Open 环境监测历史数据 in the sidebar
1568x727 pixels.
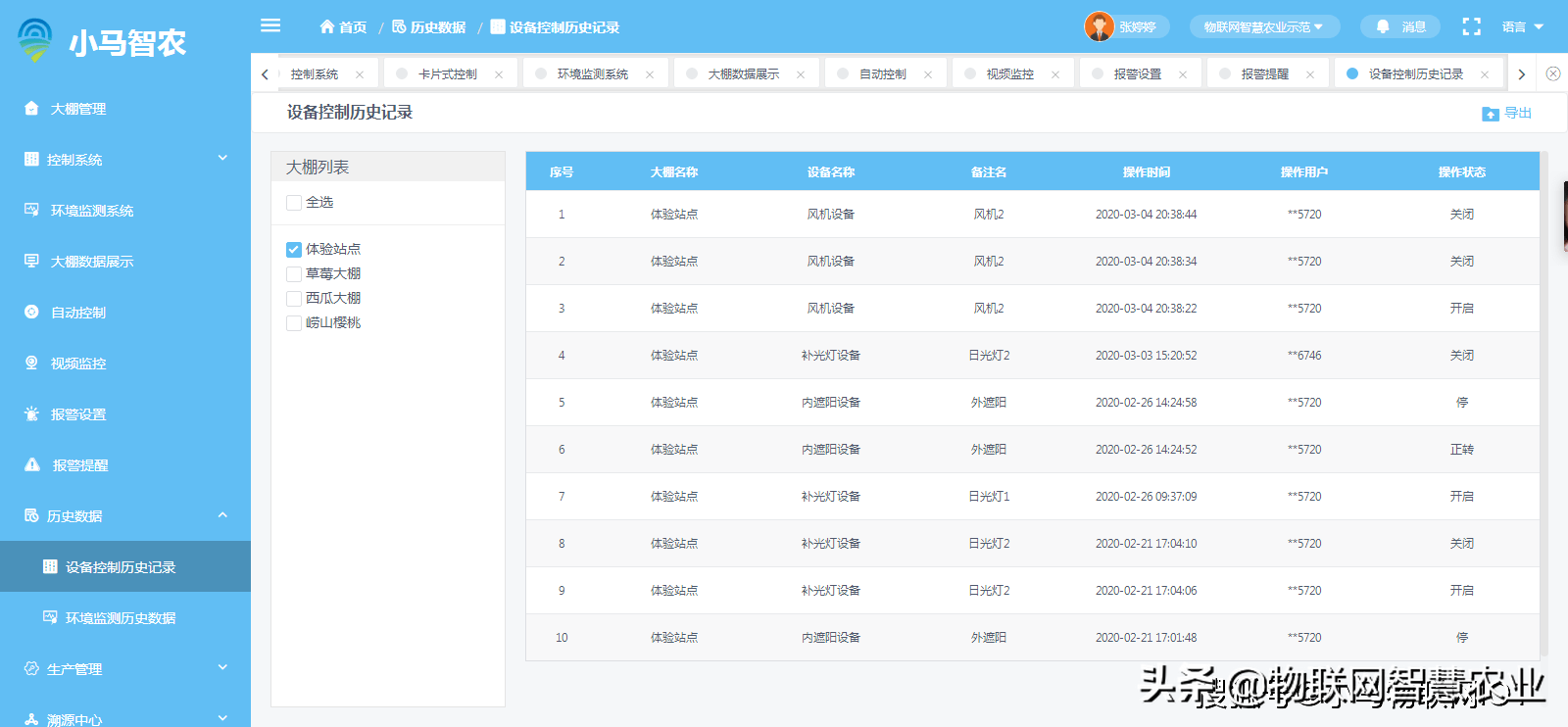coord(121,618)
